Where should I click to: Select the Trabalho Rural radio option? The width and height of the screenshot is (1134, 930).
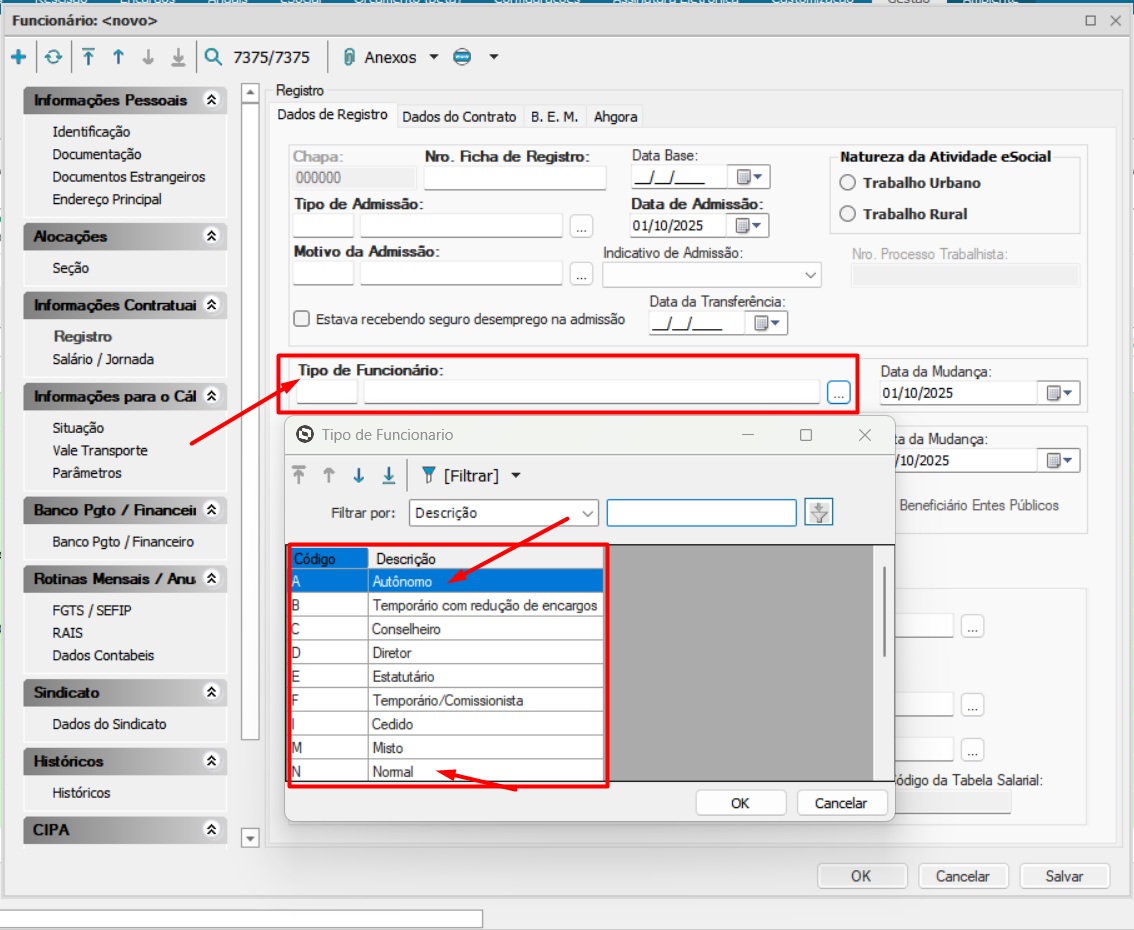pyautogui.click(x=848, y=213)
